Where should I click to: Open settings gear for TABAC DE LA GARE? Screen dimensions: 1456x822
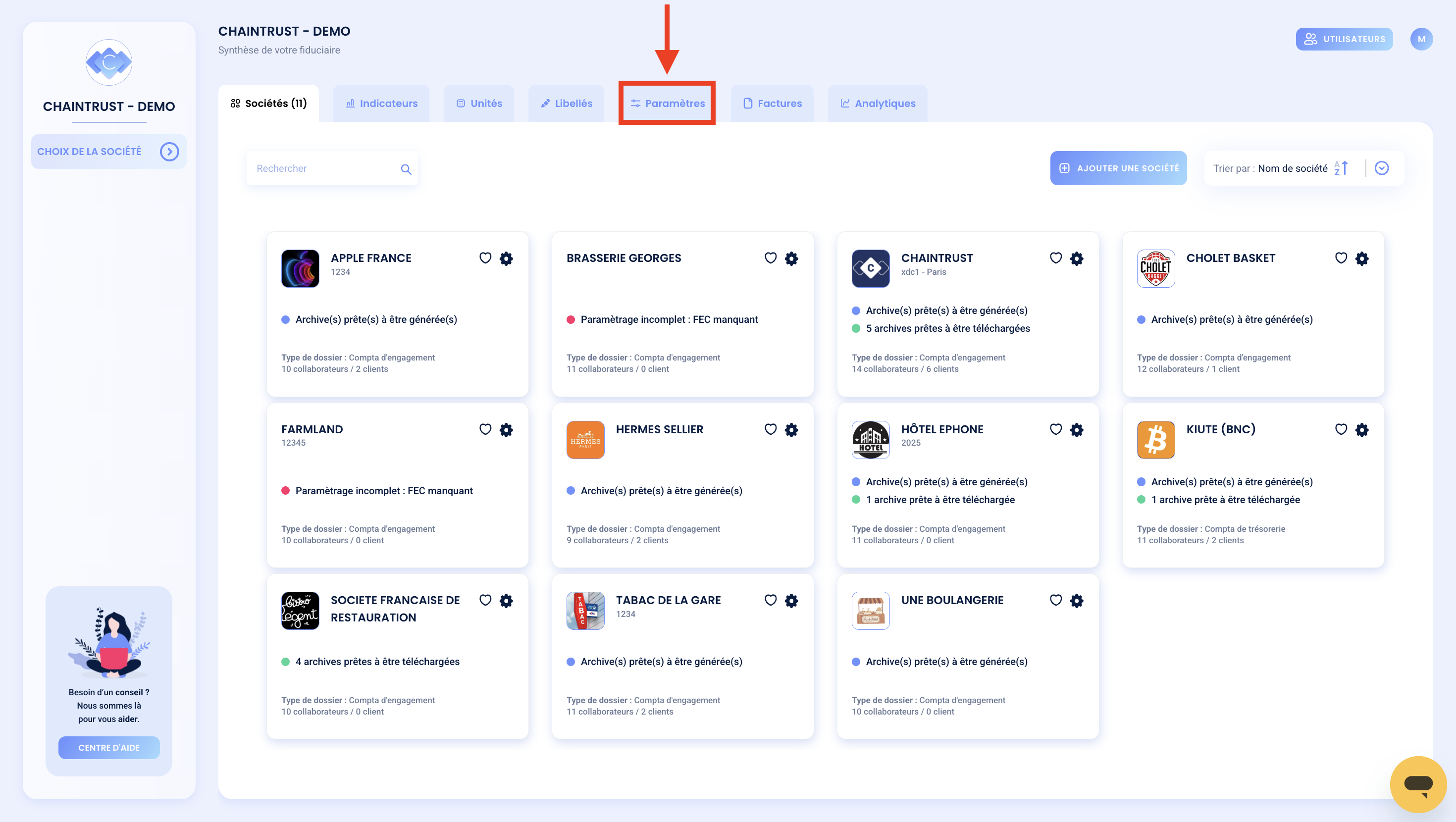coord(791,600)
